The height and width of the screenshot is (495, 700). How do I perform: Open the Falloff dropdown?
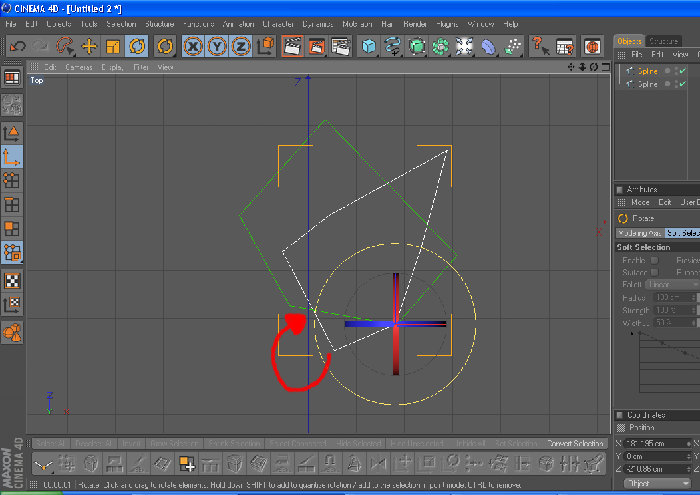[x=672, y=284]
